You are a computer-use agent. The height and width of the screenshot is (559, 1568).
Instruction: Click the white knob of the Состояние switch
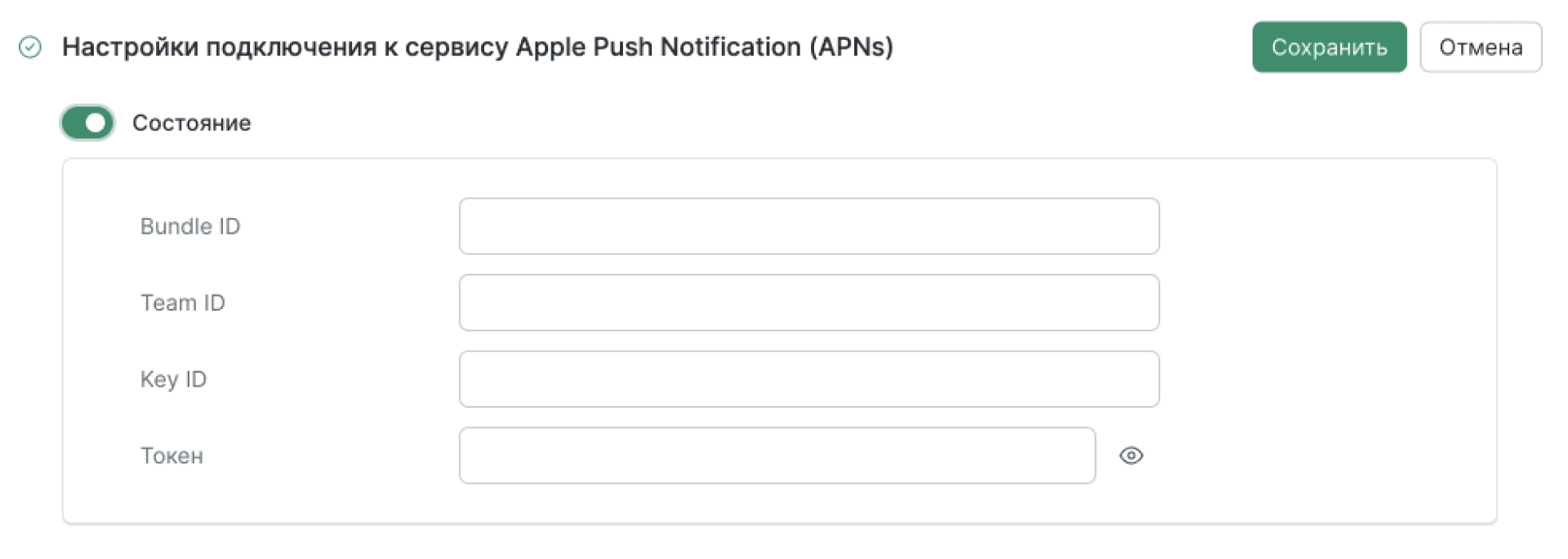point(96,123)
